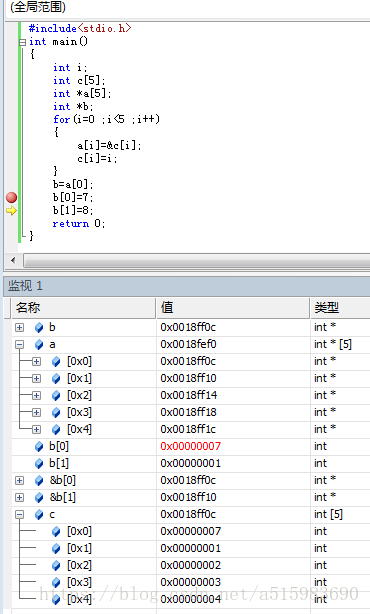Click the 名称 column header
Screen dimensions: 370x614
[x=83, y=307]
